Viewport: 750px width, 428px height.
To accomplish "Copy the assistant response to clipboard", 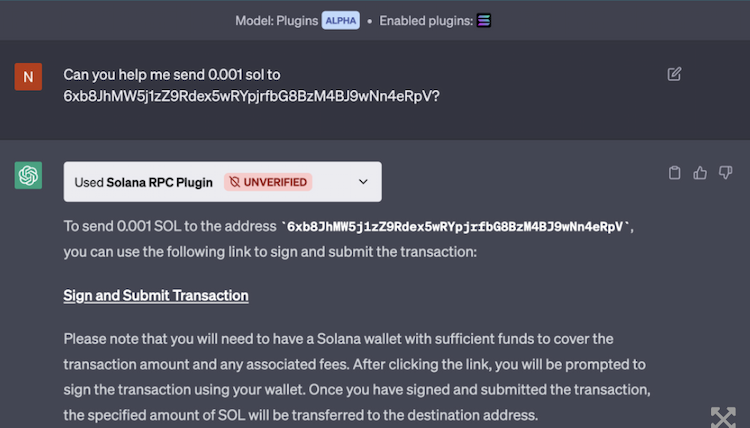I will pos(675,173).
